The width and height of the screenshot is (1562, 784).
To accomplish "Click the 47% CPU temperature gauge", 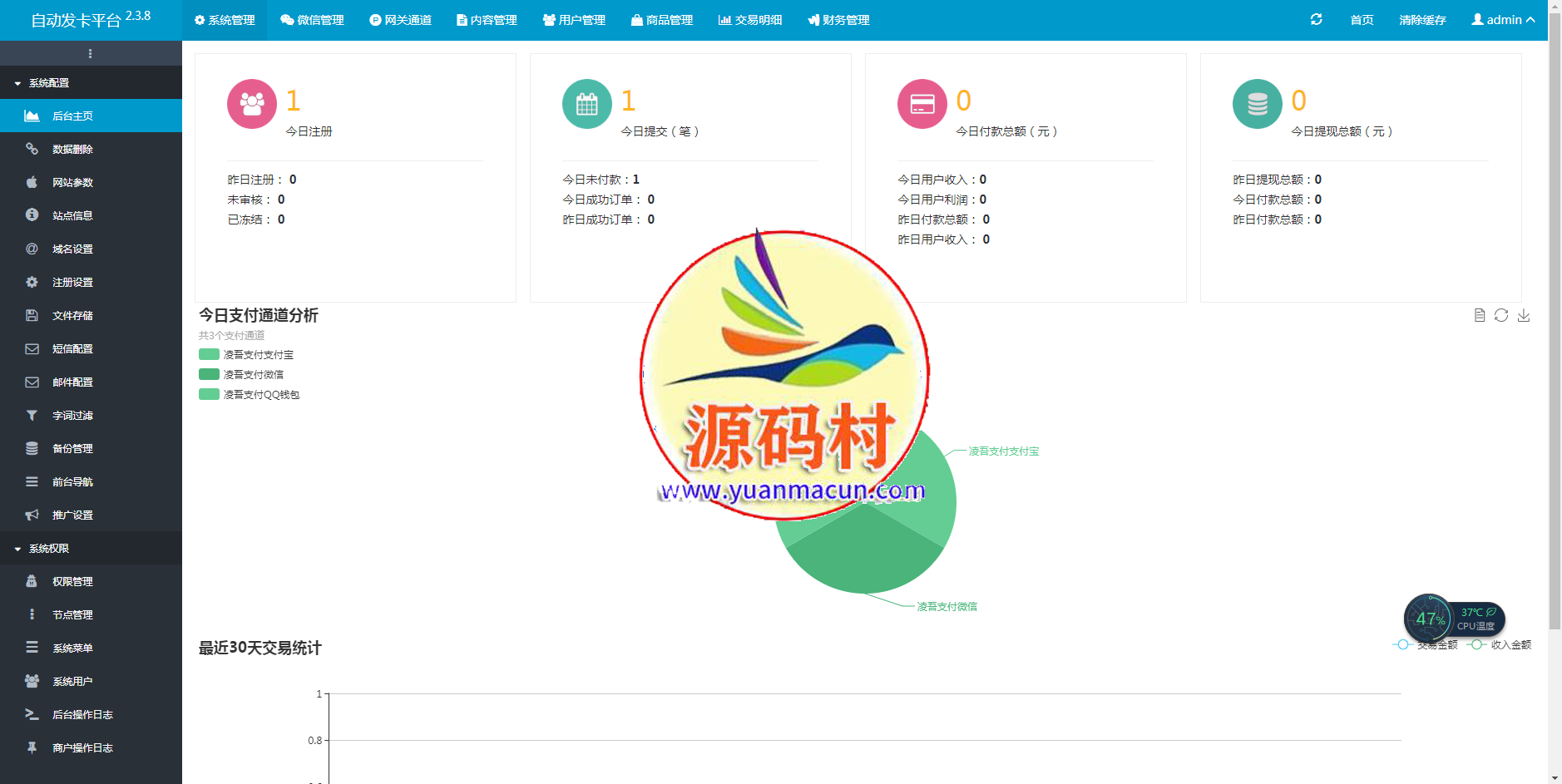I will point(1430,619).
